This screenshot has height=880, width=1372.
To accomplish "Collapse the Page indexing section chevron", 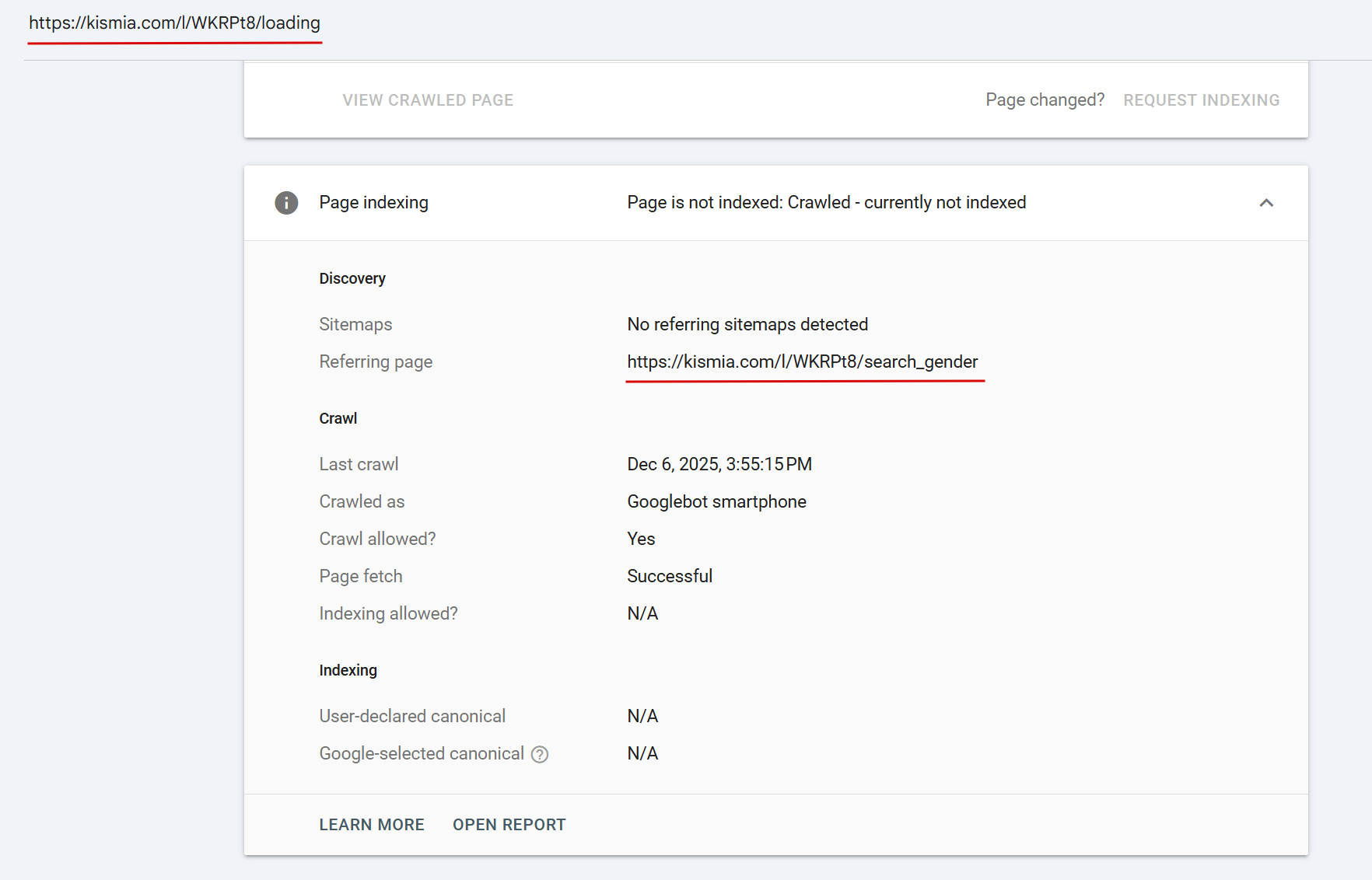I will 1266,203.
